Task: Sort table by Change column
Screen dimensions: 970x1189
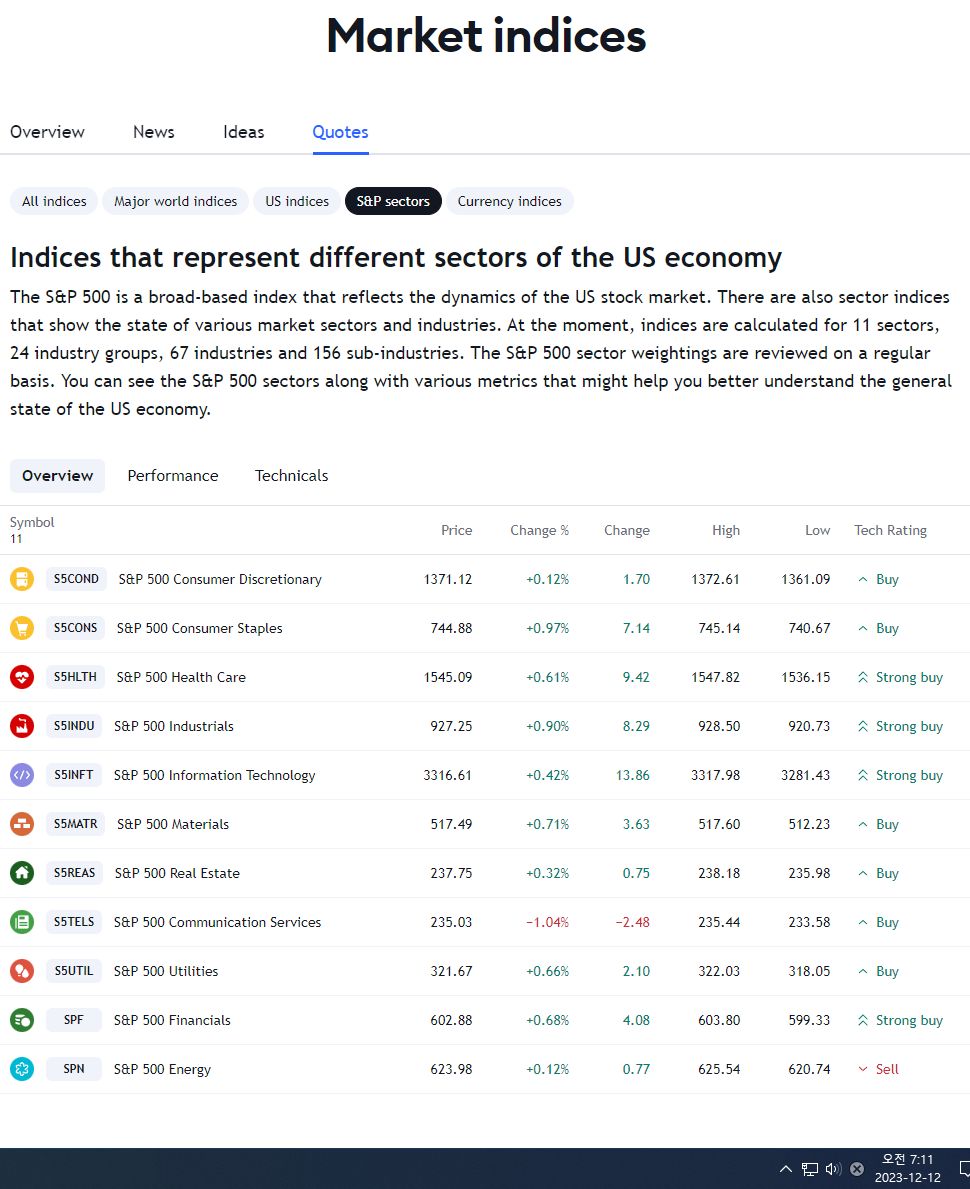Action: (626, 530)
